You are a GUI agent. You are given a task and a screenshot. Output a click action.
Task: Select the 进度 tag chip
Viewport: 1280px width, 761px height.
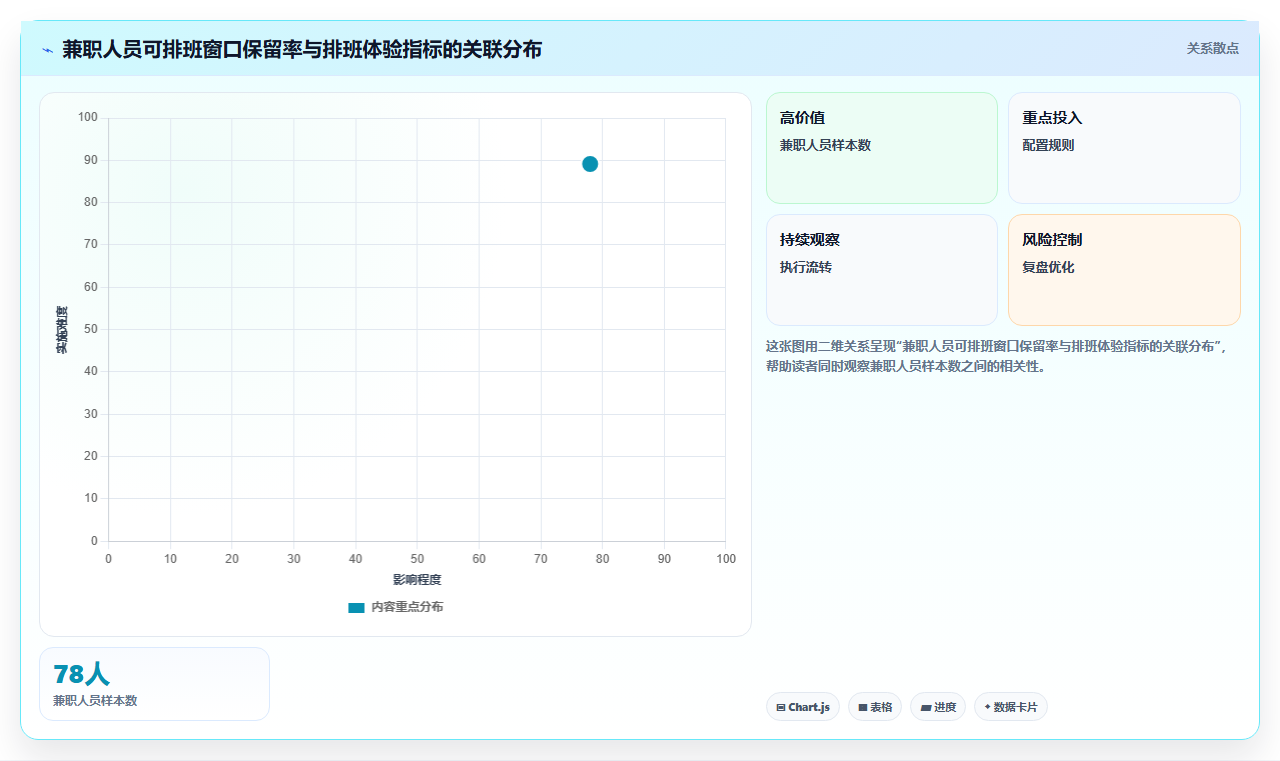coord(938,707)
